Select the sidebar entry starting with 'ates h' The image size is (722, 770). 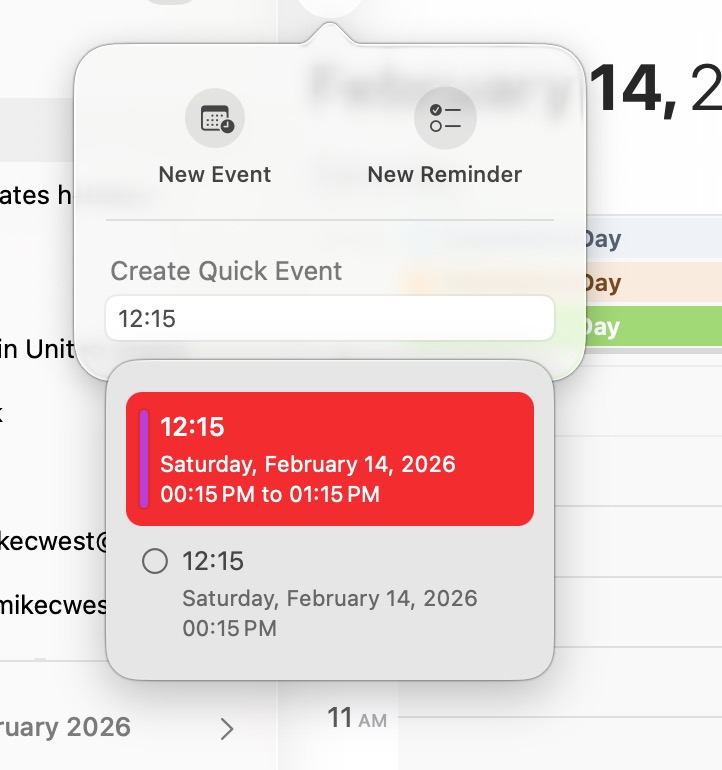coord(37,195)
